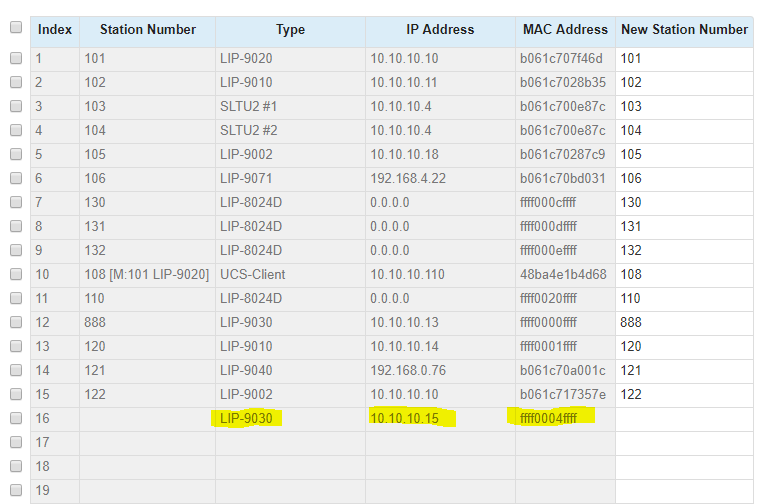This screenshot has width=769, height=504.
Task: Edit New Station Number field showing 130
Action: [x=684, y=203]
